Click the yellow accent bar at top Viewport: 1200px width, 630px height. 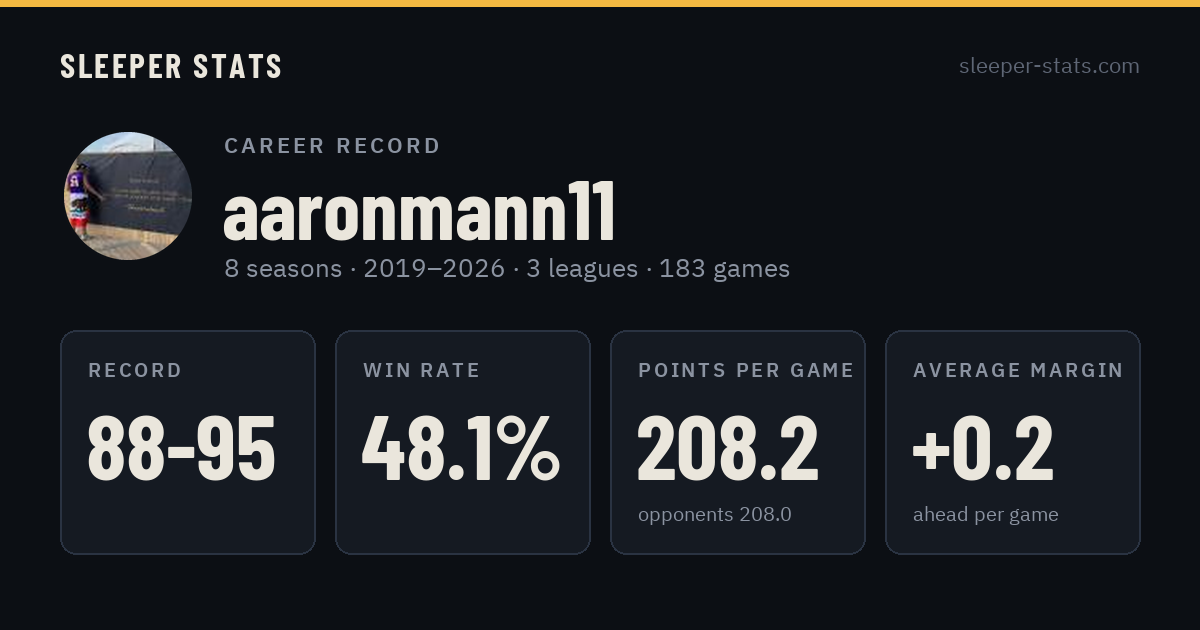pos(600,3)
